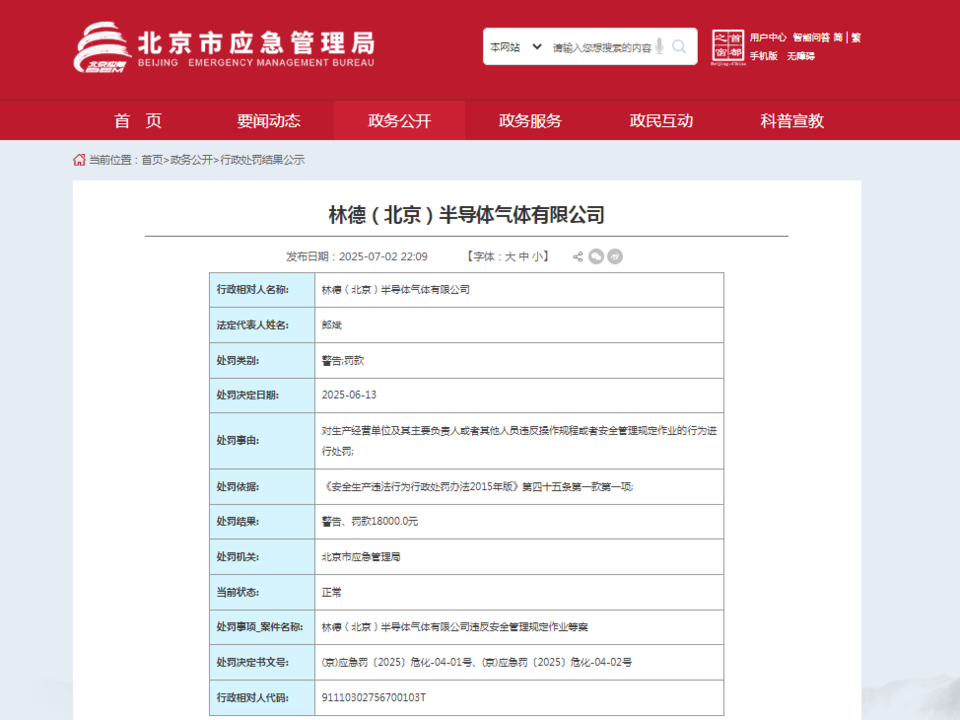Click the 处罚事由 description text

(519, 441)
